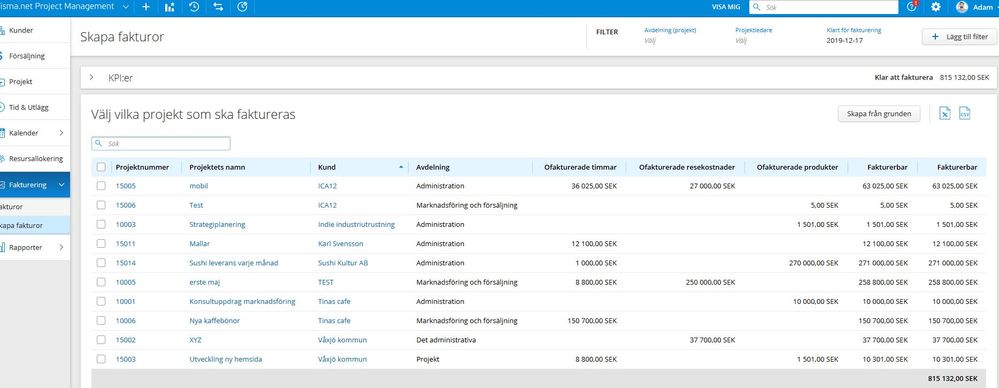
Task: Tick checkbox for 10005 erste maj
Action: pos(101,282)
